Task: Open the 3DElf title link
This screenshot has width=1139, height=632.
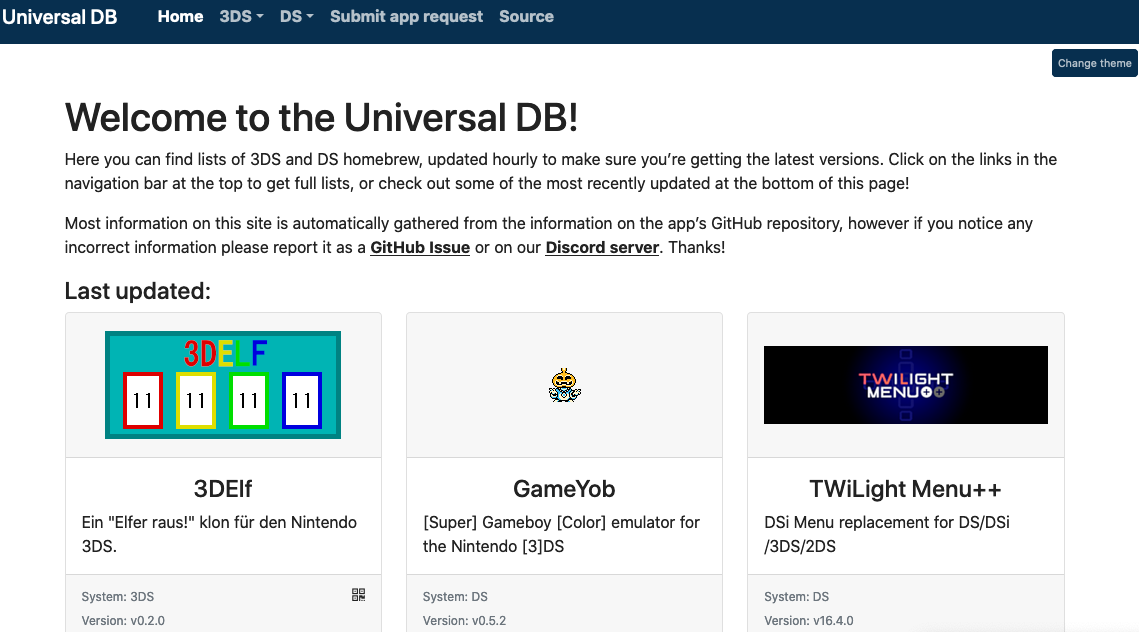Action: pos(223,489)
